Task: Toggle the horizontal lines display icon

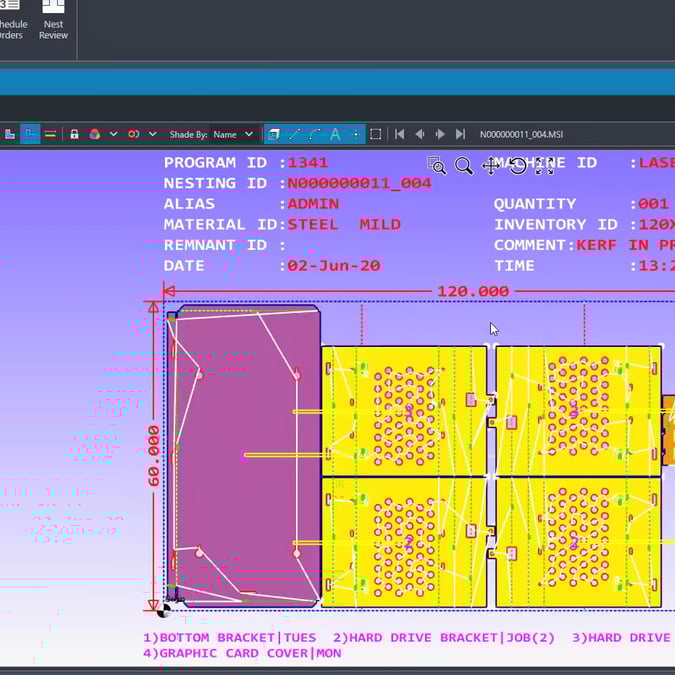Action: (50, 134)
